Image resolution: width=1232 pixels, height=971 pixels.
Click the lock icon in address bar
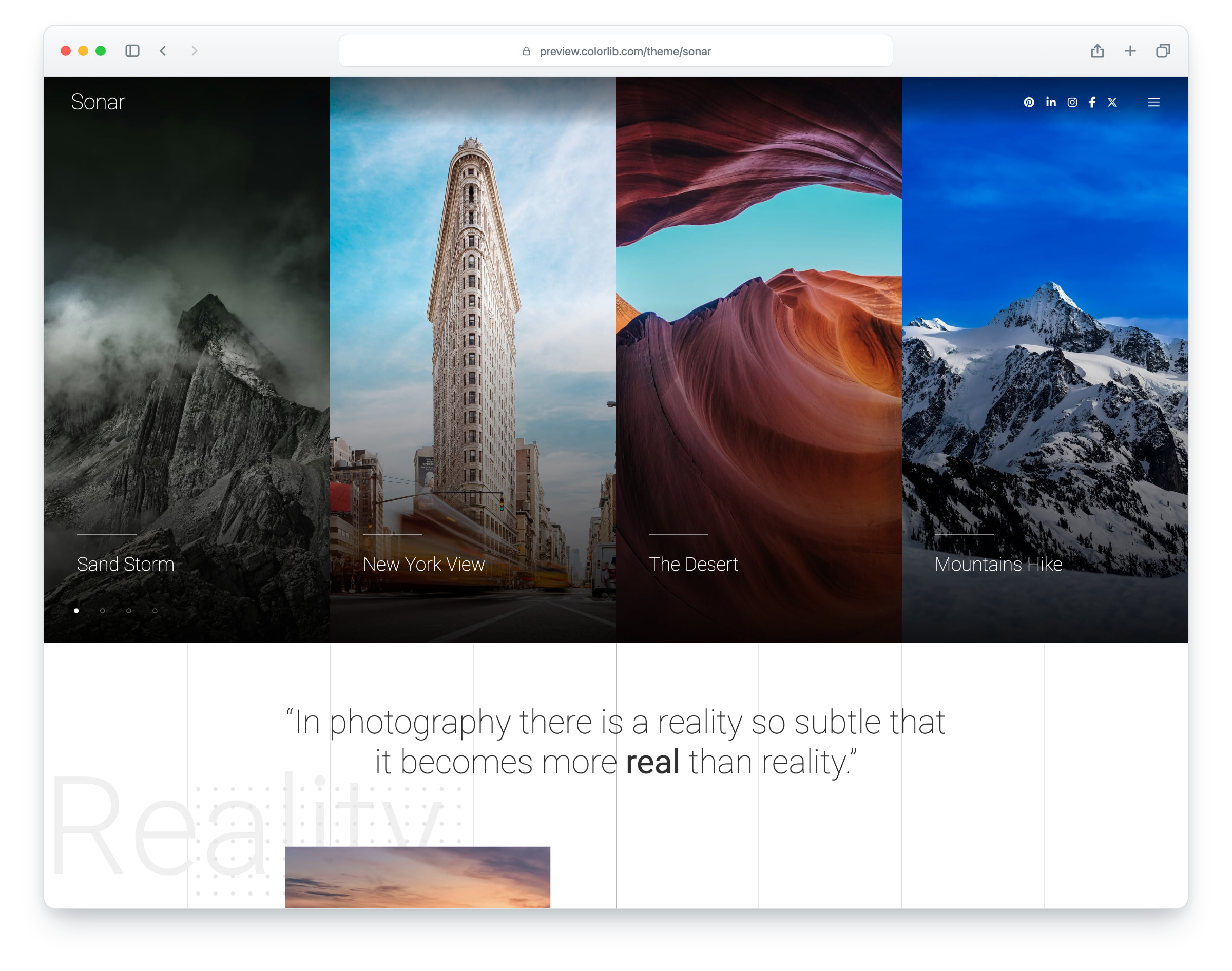pyautogui.click(x=527, y=51)
